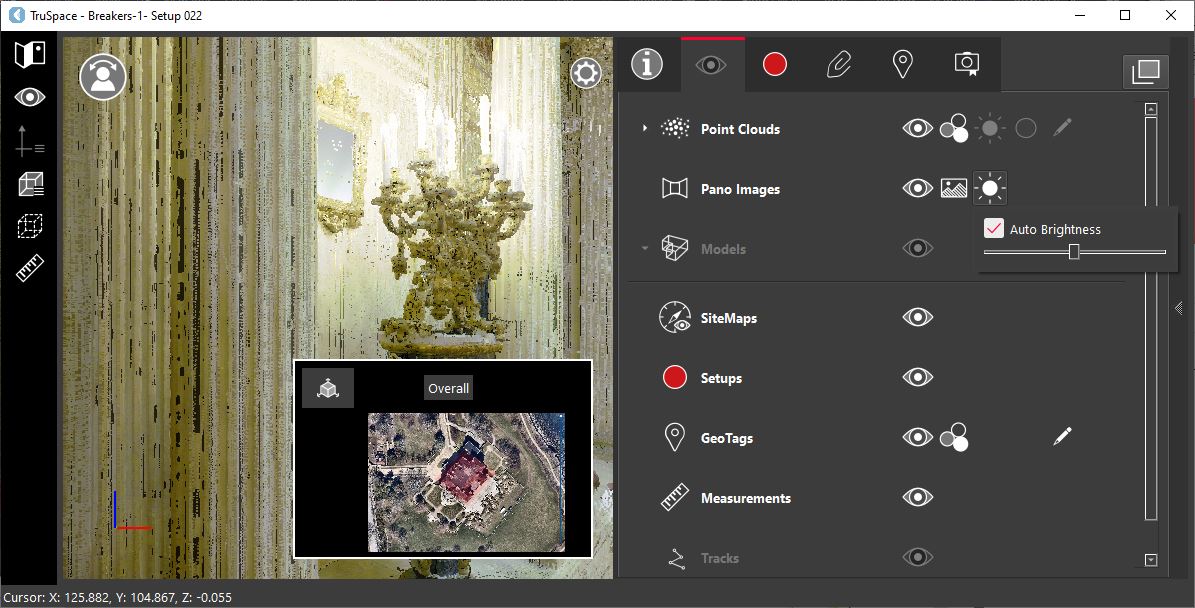This screenshot has width=1195, height=608.
Task: Uncheck the Auto Brightness checkbox
Action: pyautogui.click(x=994, y=229)
